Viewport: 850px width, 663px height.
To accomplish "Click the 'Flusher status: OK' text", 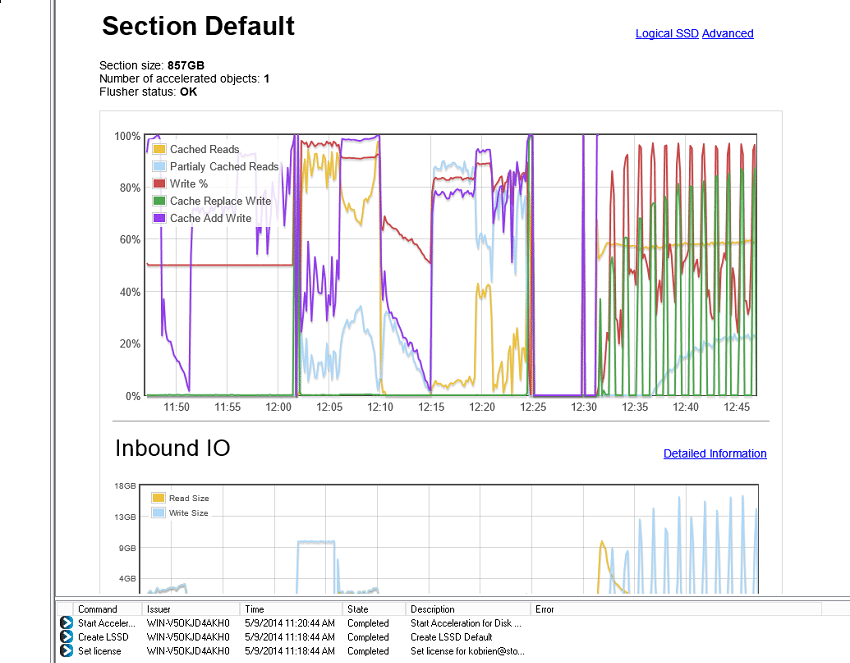I will tap(148, 92).
